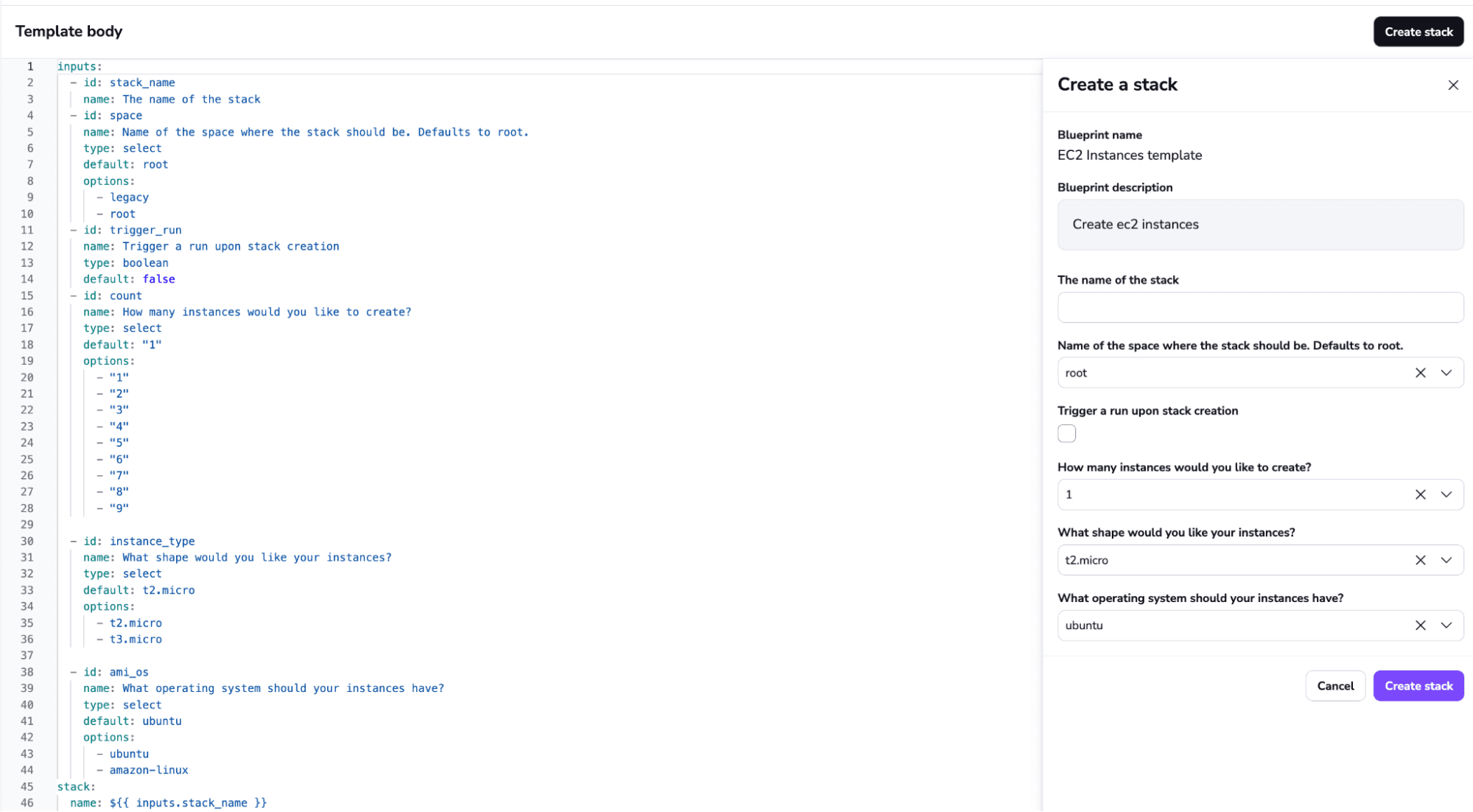
Task: Click the stack name input field
Action: 1260,307
